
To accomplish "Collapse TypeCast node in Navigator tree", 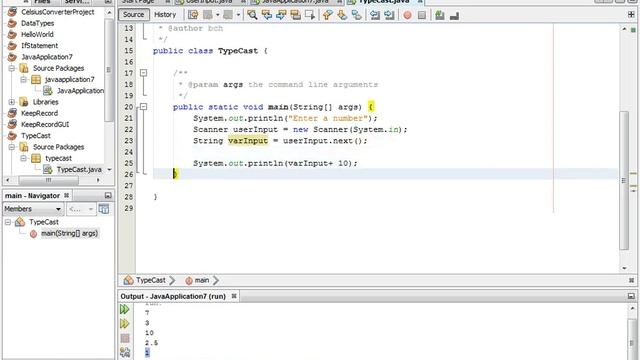I will (8, 222).
